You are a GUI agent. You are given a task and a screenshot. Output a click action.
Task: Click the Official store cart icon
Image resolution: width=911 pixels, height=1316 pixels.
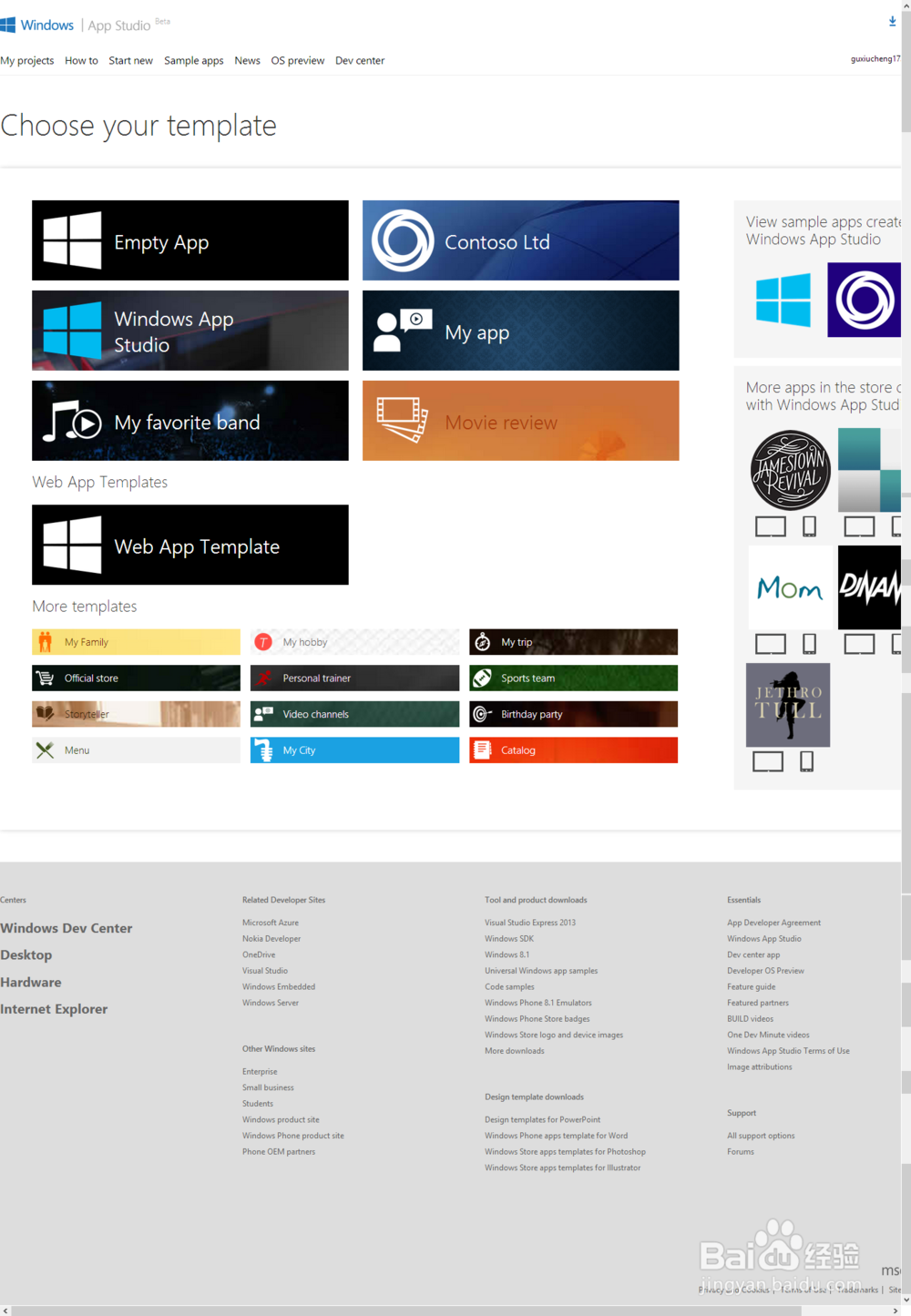pos(45,678)
